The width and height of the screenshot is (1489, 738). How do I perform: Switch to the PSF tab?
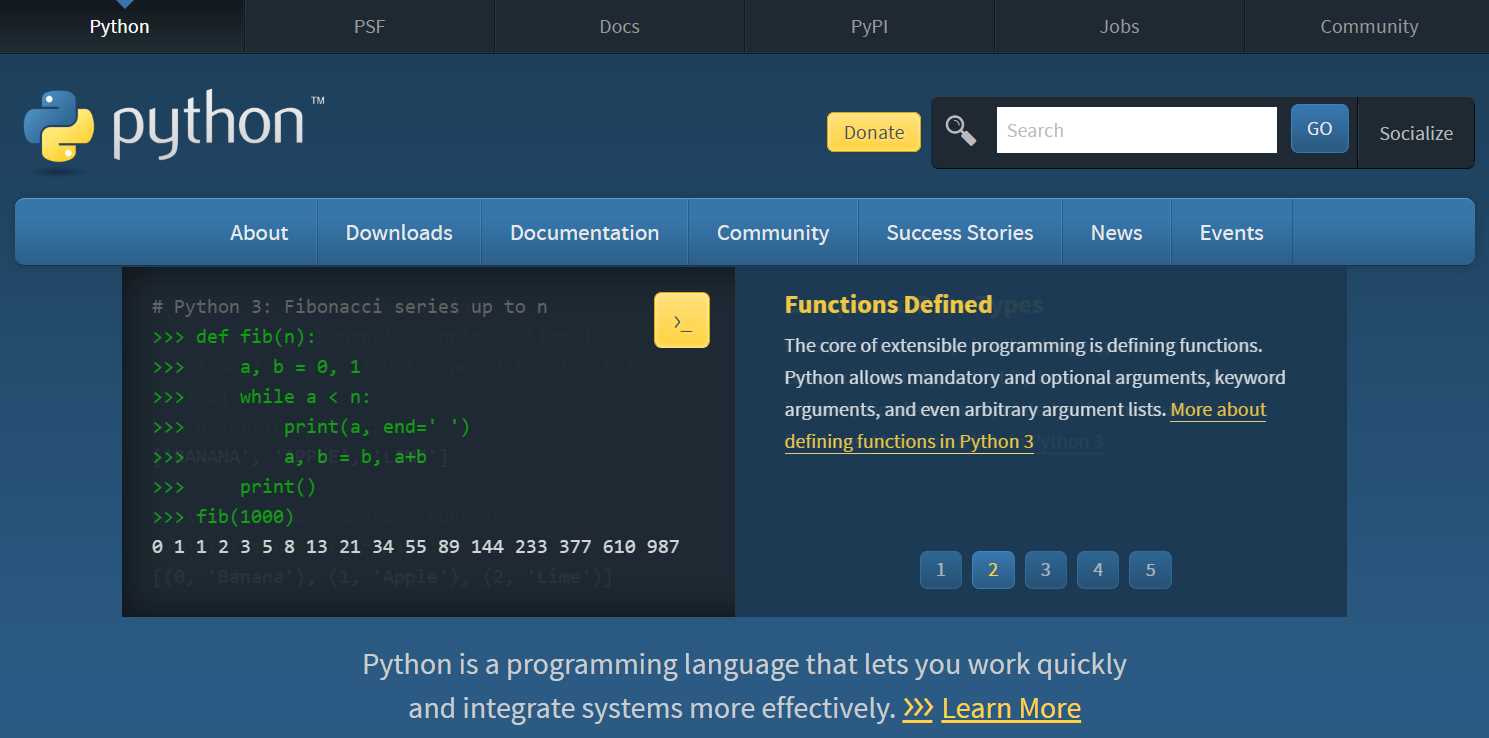point(369,26)
